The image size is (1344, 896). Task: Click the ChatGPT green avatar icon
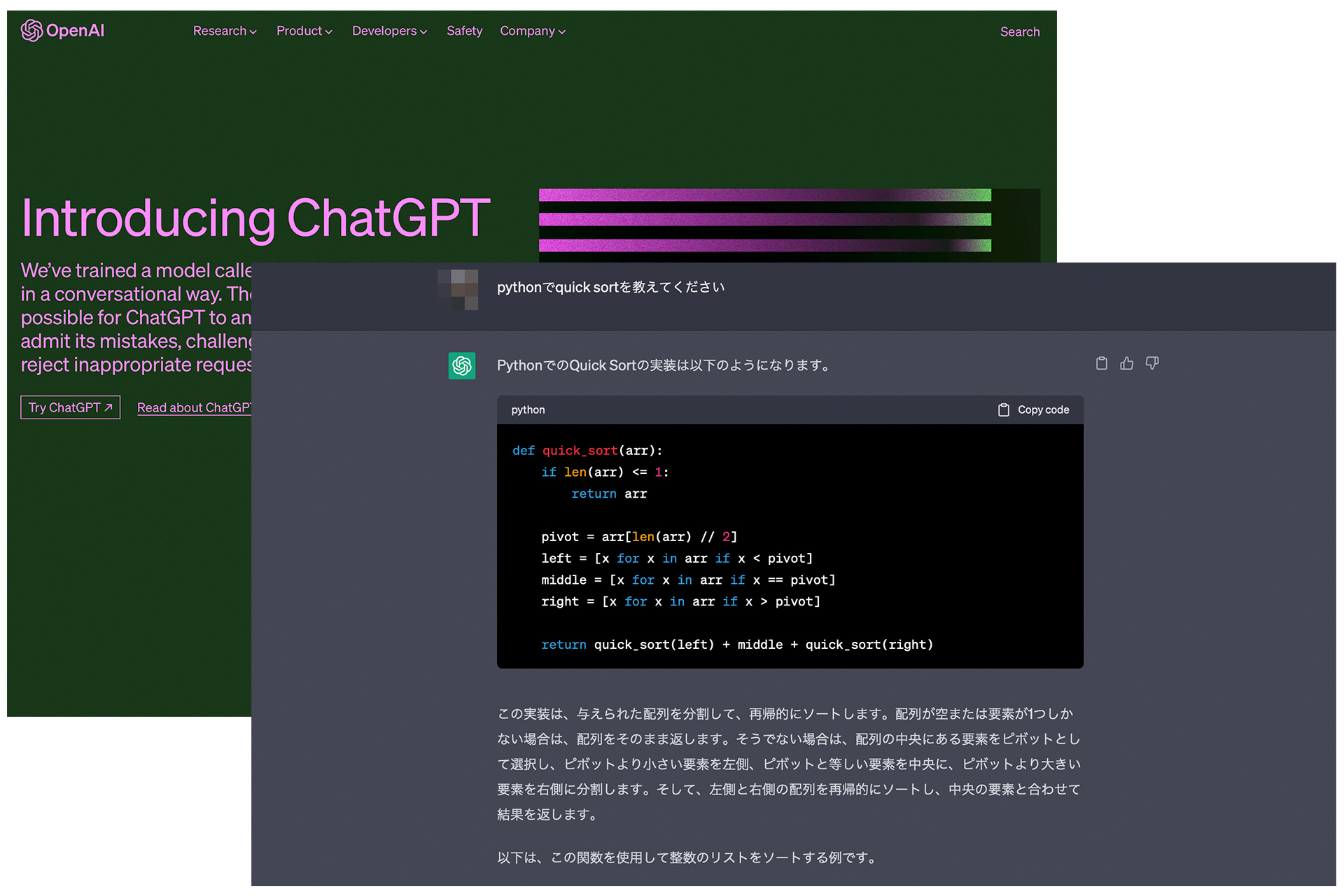[462, 365]
